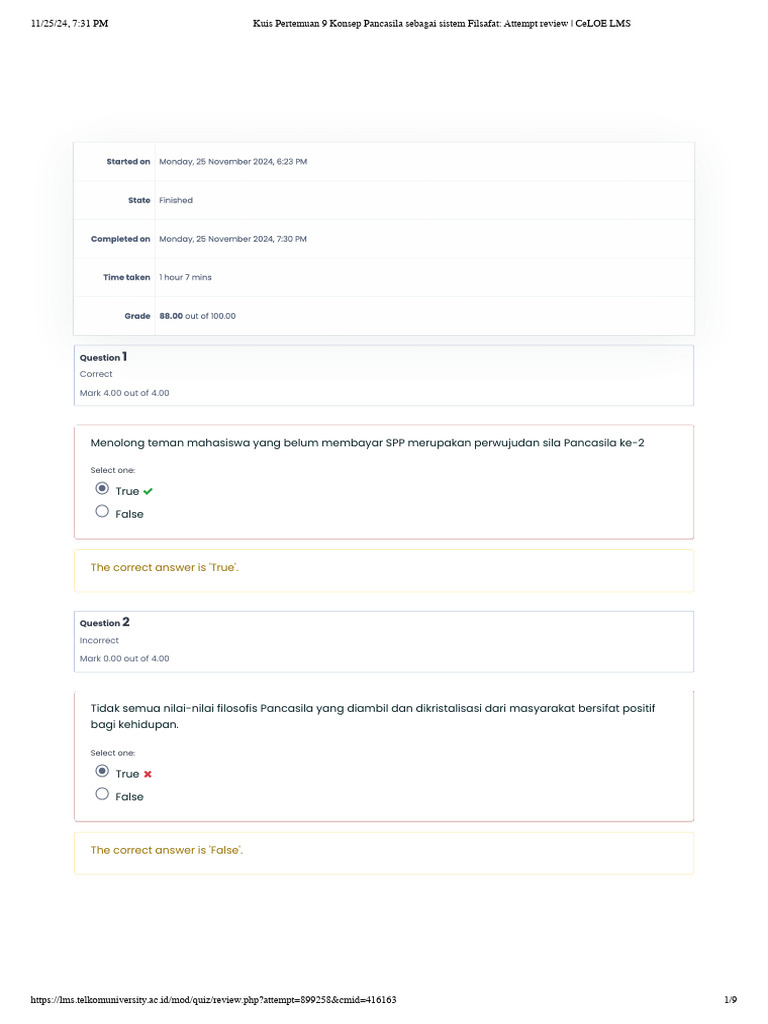Click the Question 1 heading

pos(104,357)
